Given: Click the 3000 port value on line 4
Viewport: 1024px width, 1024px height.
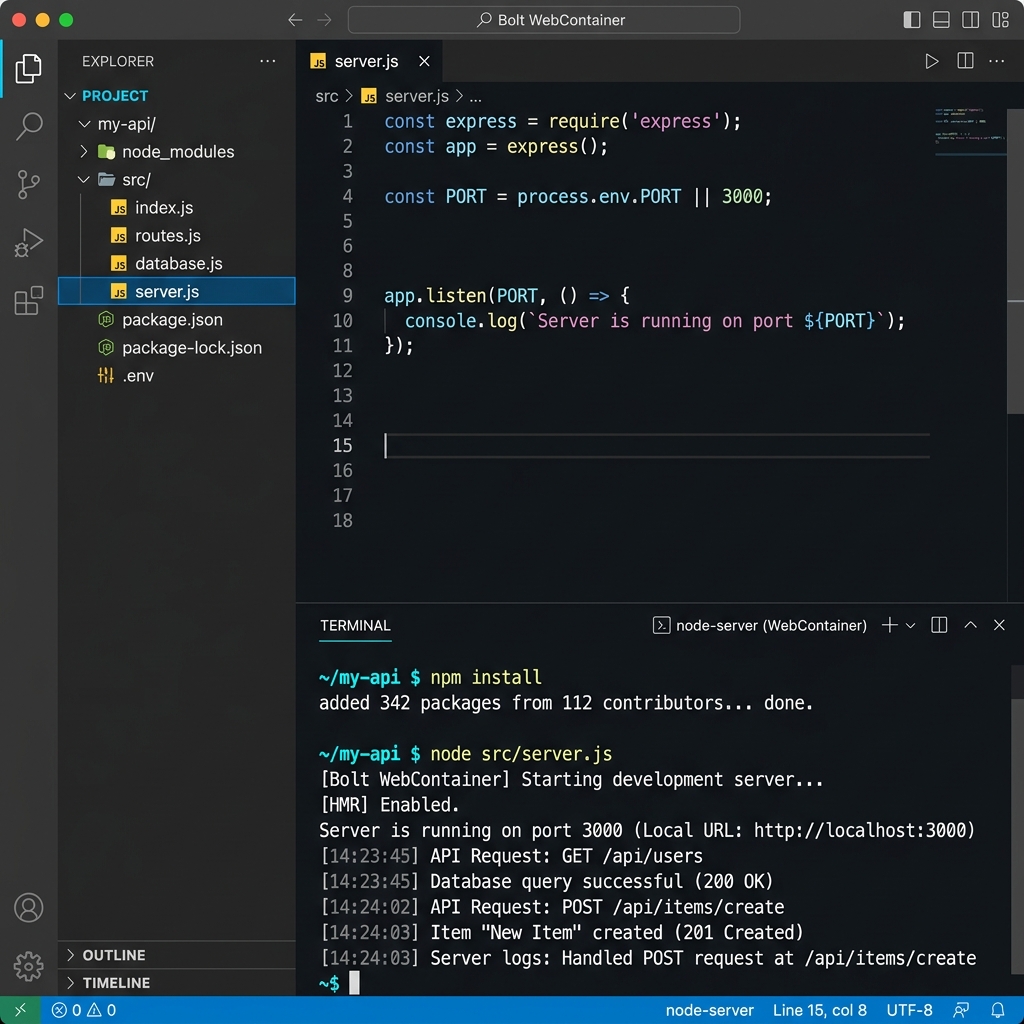Looking at the screenshot, I should click(x=742, y=196).
